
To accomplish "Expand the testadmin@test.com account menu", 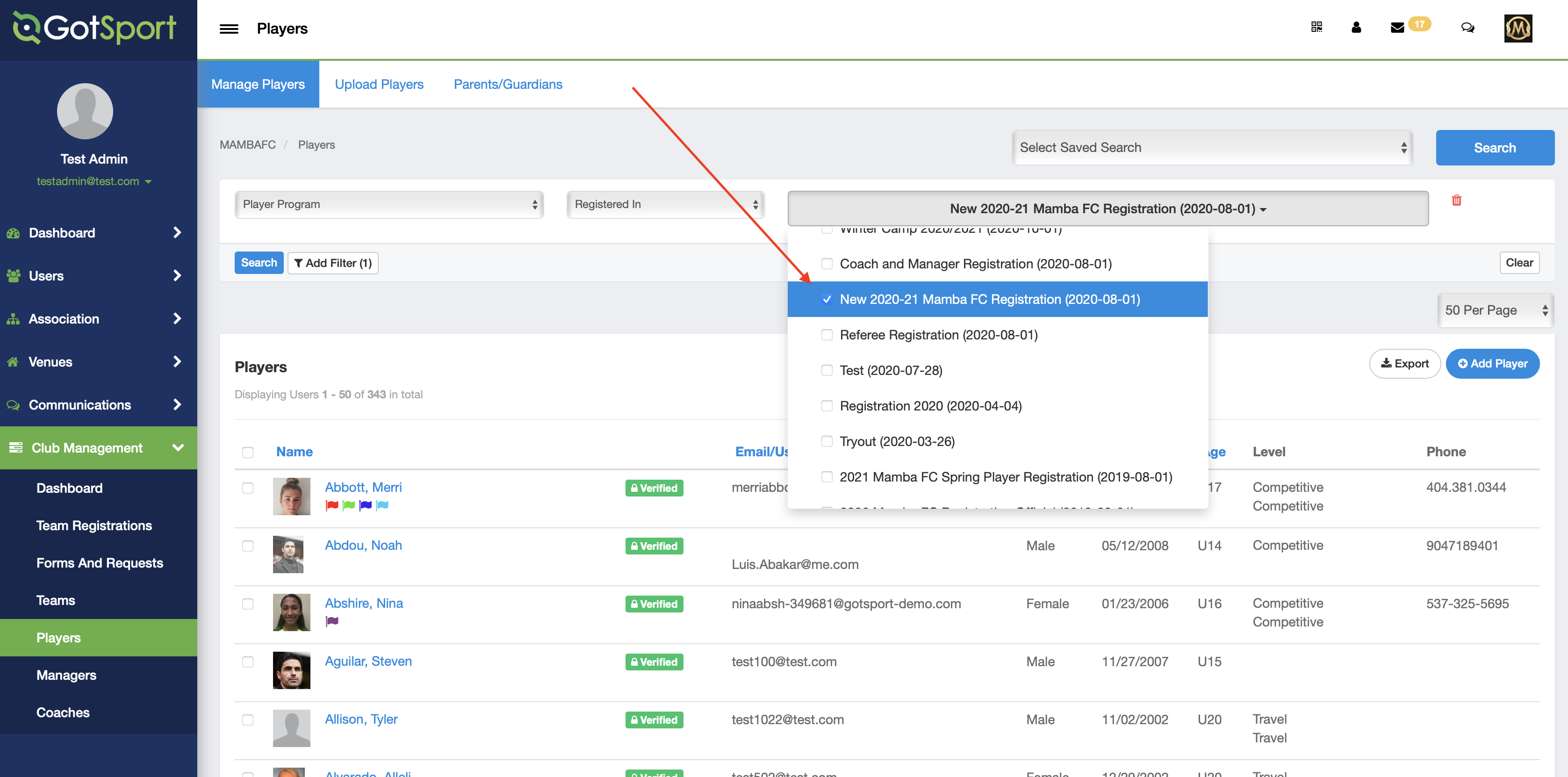I will point(94,181).
